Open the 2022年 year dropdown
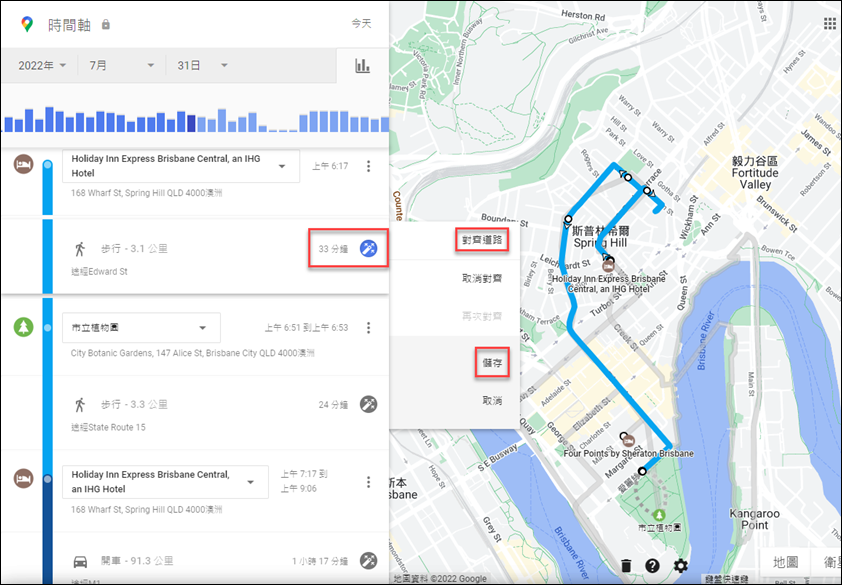 point(42,66)
